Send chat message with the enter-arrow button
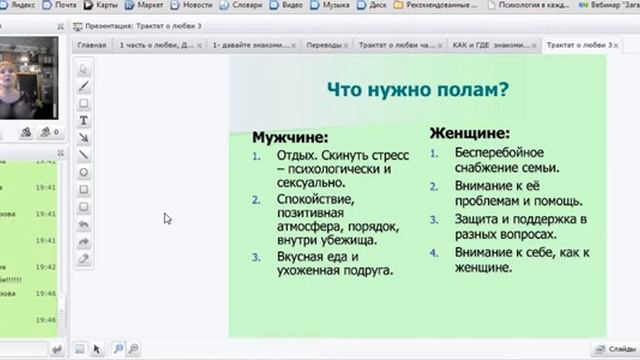 [x=57, y=349]
